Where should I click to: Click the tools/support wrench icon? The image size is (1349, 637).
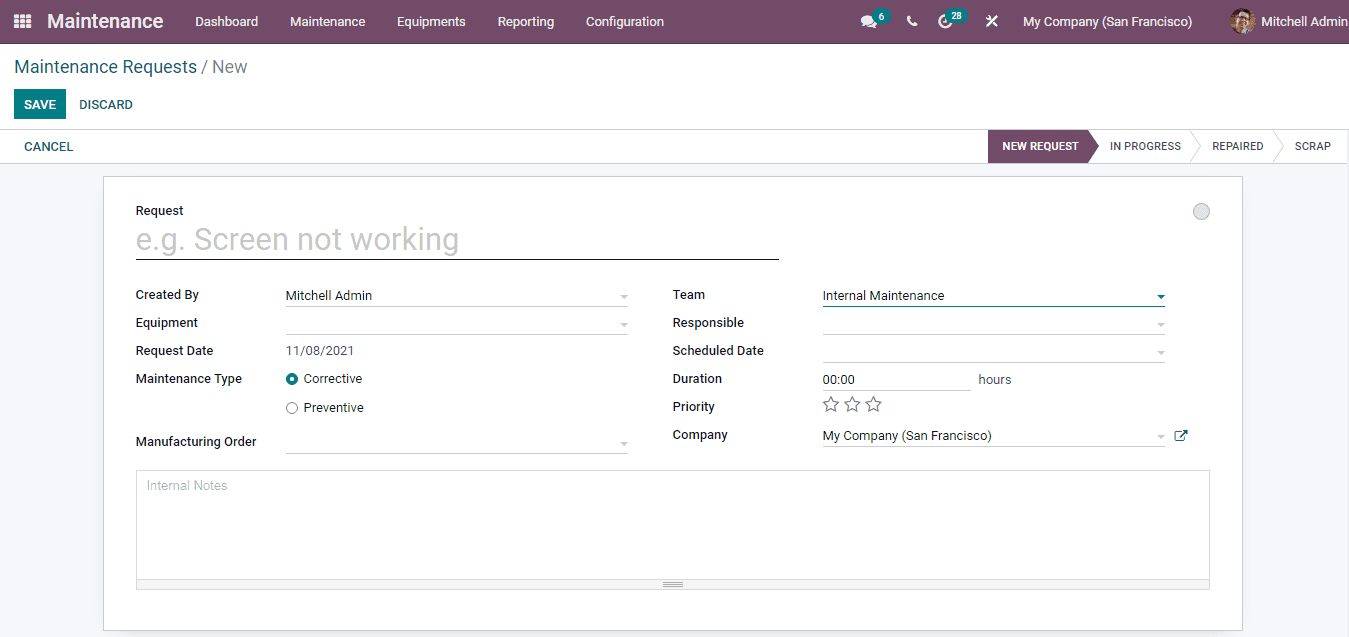[x=991, y=20]
